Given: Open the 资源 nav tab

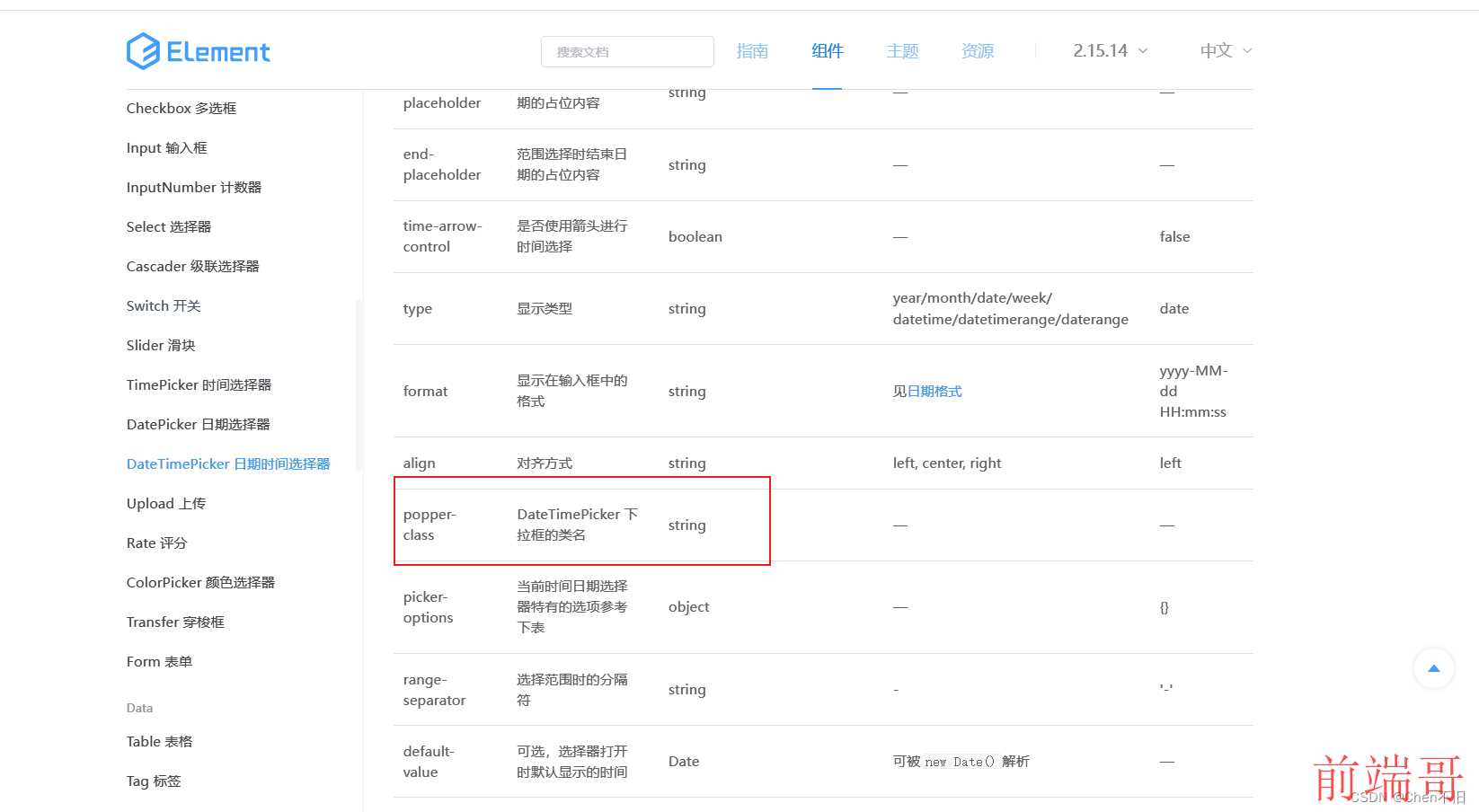Looking at the screenshot, I should [x=978, y=51].
